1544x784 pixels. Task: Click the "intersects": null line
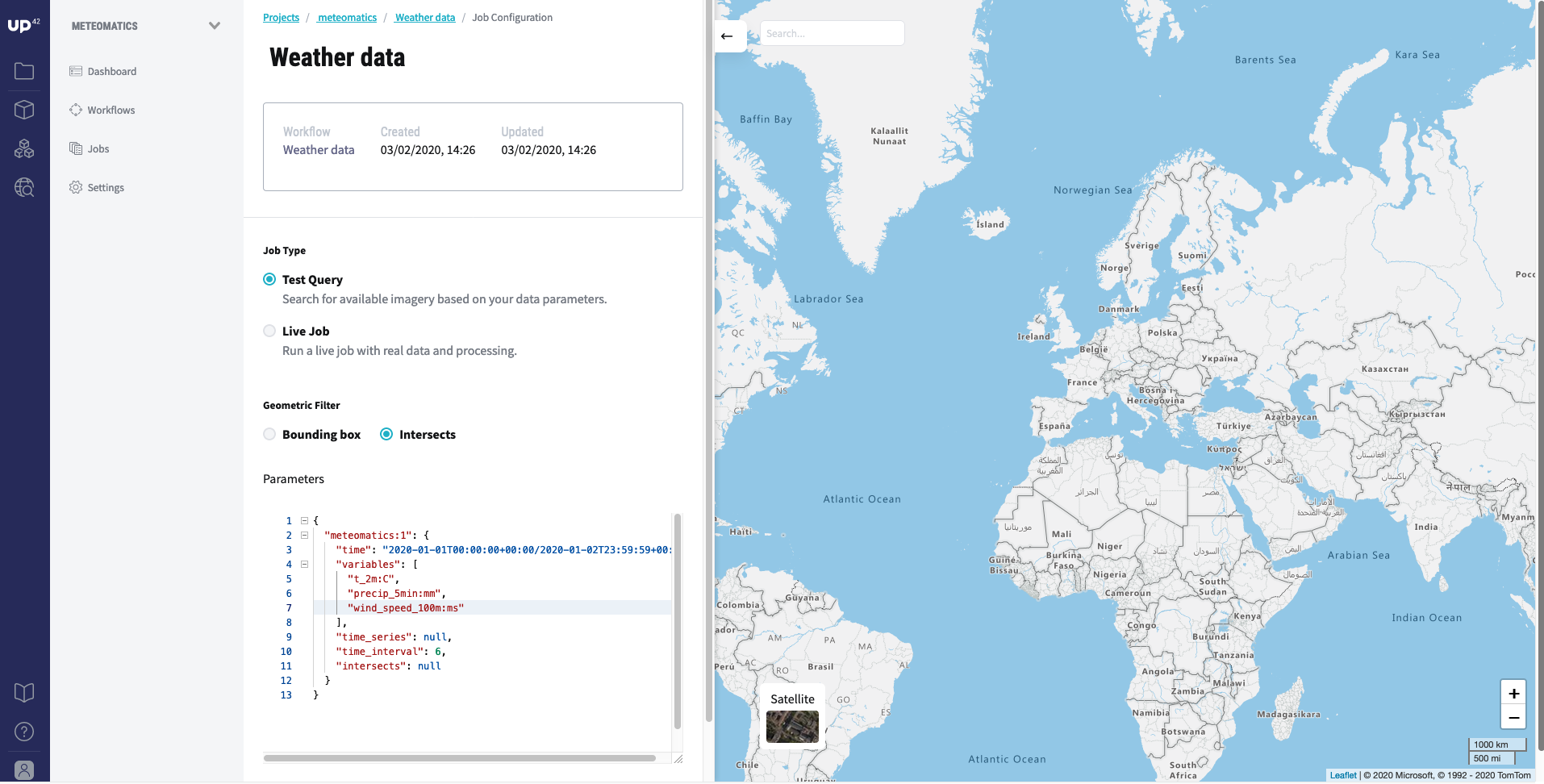point(388,665)
